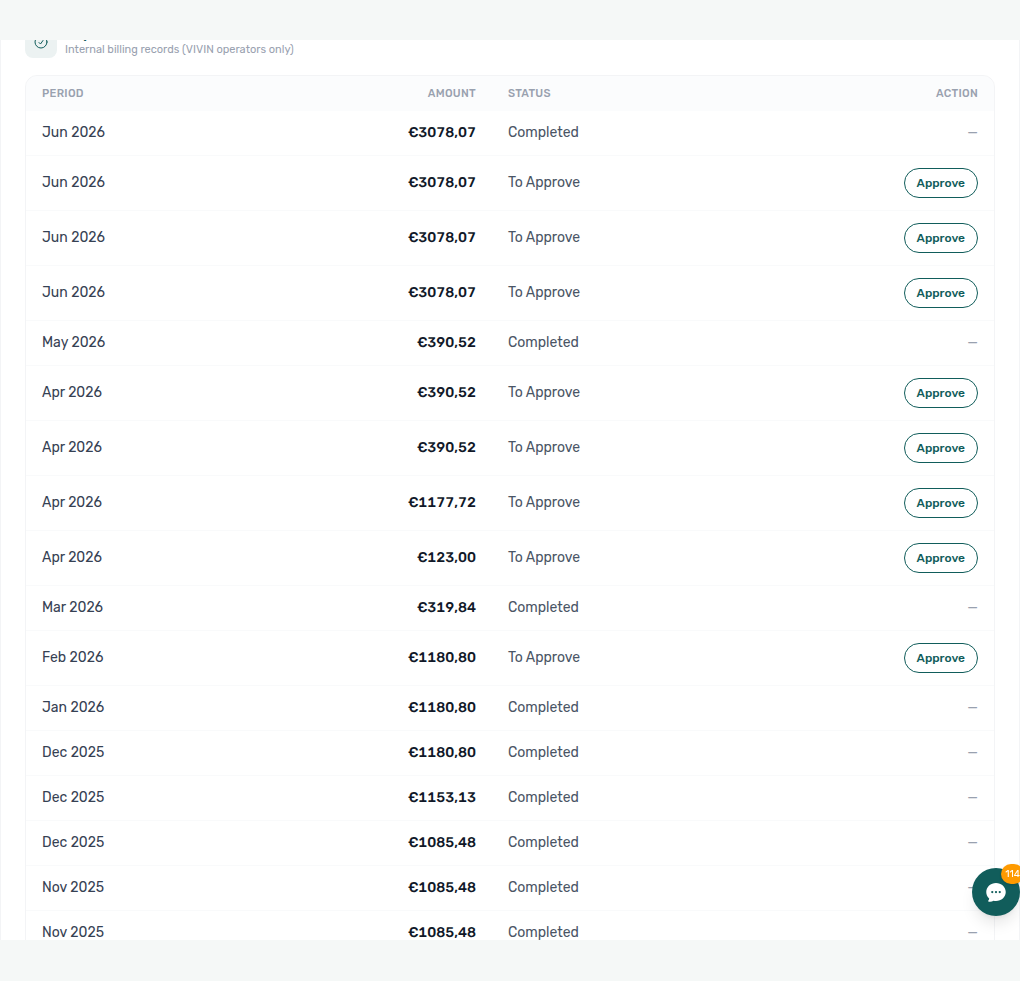Viewport: 1020px width, 981px height.
Task: Click the €319,84 amount value
Action: (x=446, y=607)
